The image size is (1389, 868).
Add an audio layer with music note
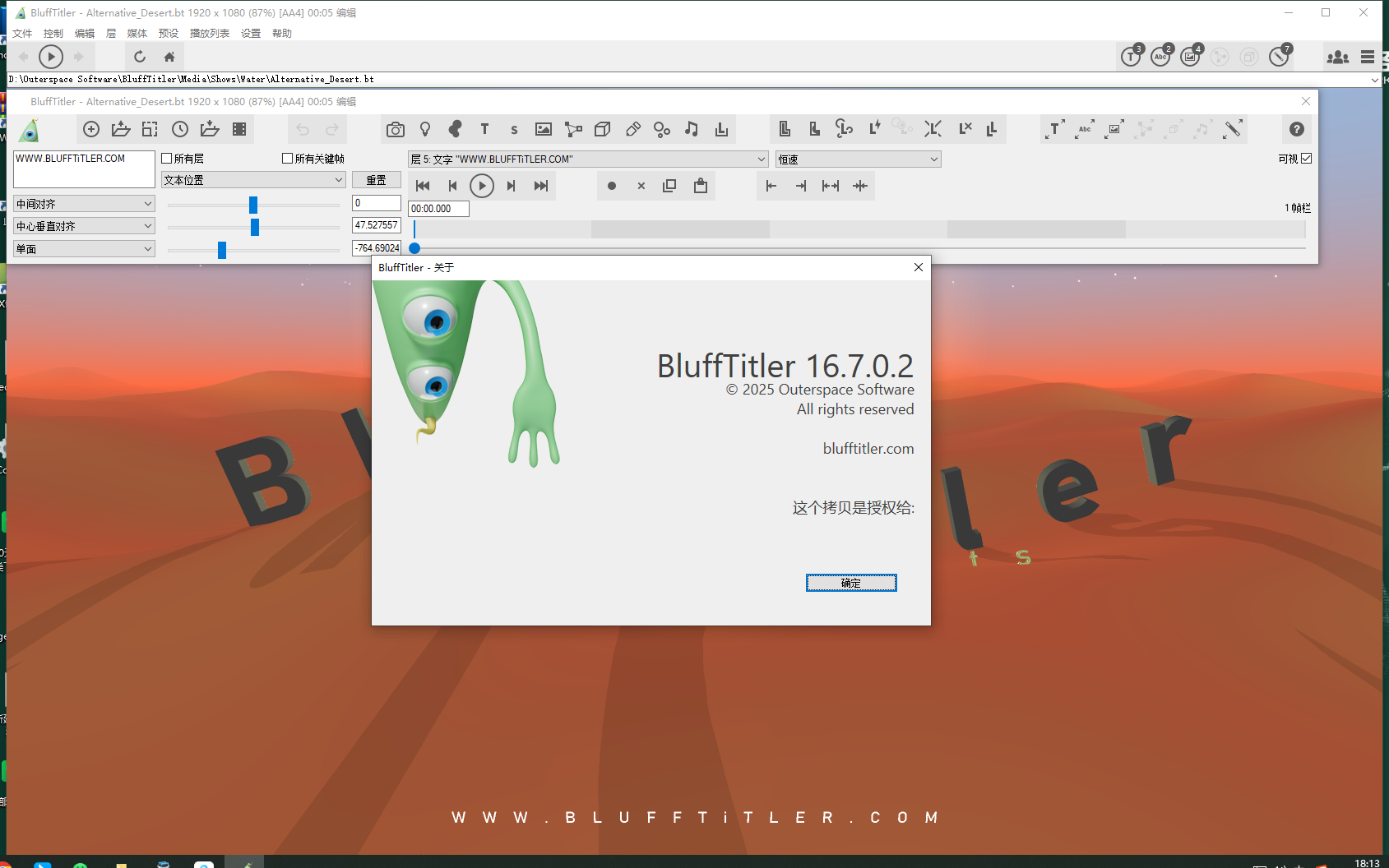click(x=692, y=129)
